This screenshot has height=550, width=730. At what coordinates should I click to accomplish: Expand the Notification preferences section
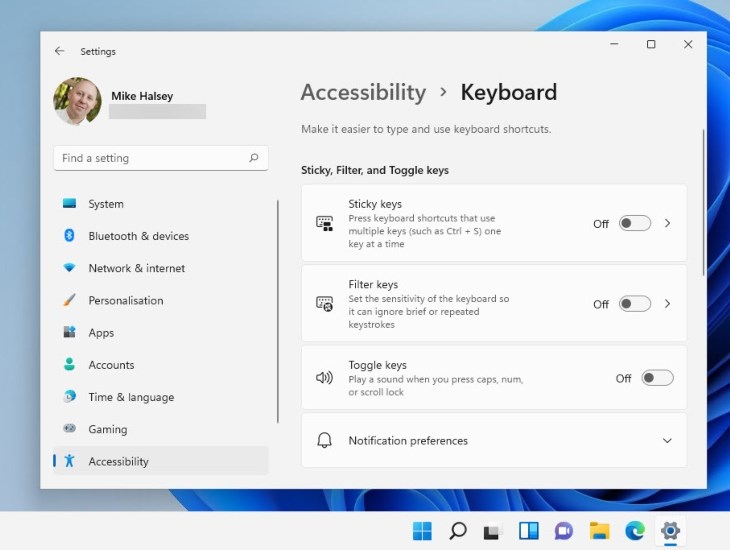pos(667,441)
